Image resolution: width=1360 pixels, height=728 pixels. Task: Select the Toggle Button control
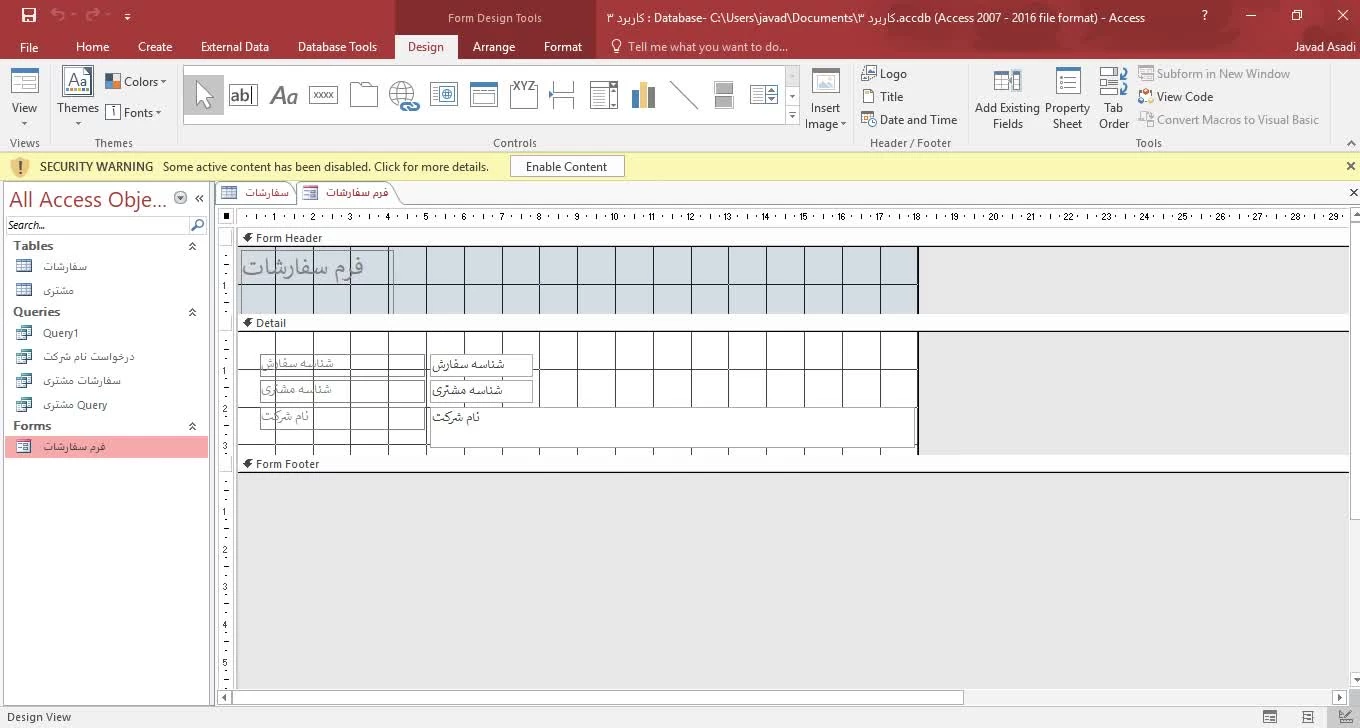[x=724, y=96]
